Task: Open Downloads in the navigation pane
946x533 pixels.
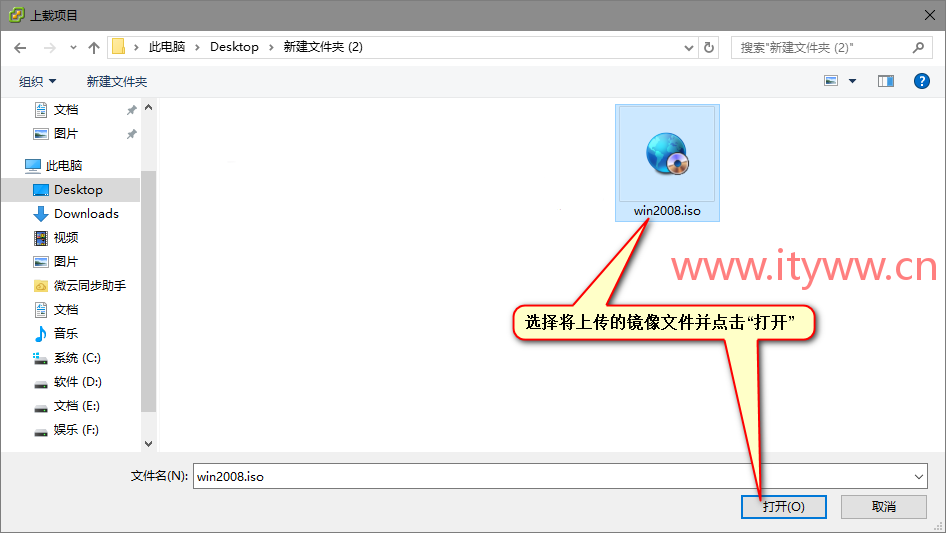Action: 86,214
